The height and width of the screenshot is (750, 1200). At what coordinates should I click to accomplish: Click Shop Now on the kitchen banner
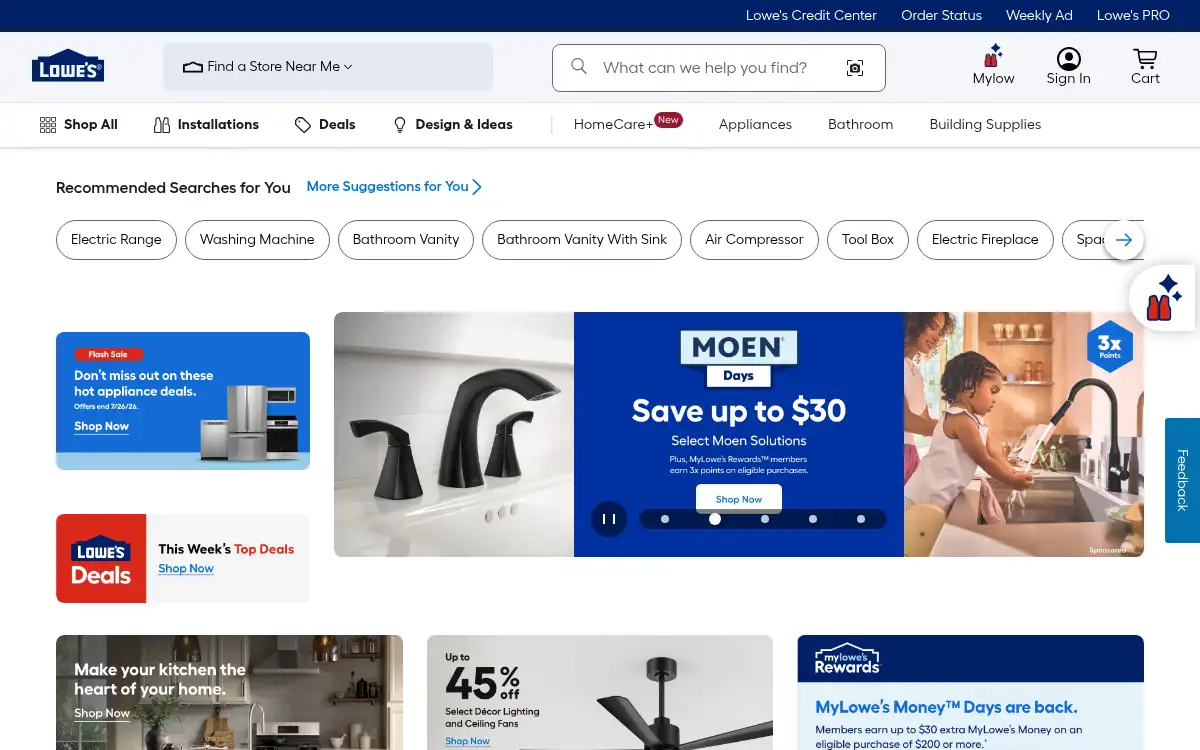pyautogui.click(x=102, y=713)
